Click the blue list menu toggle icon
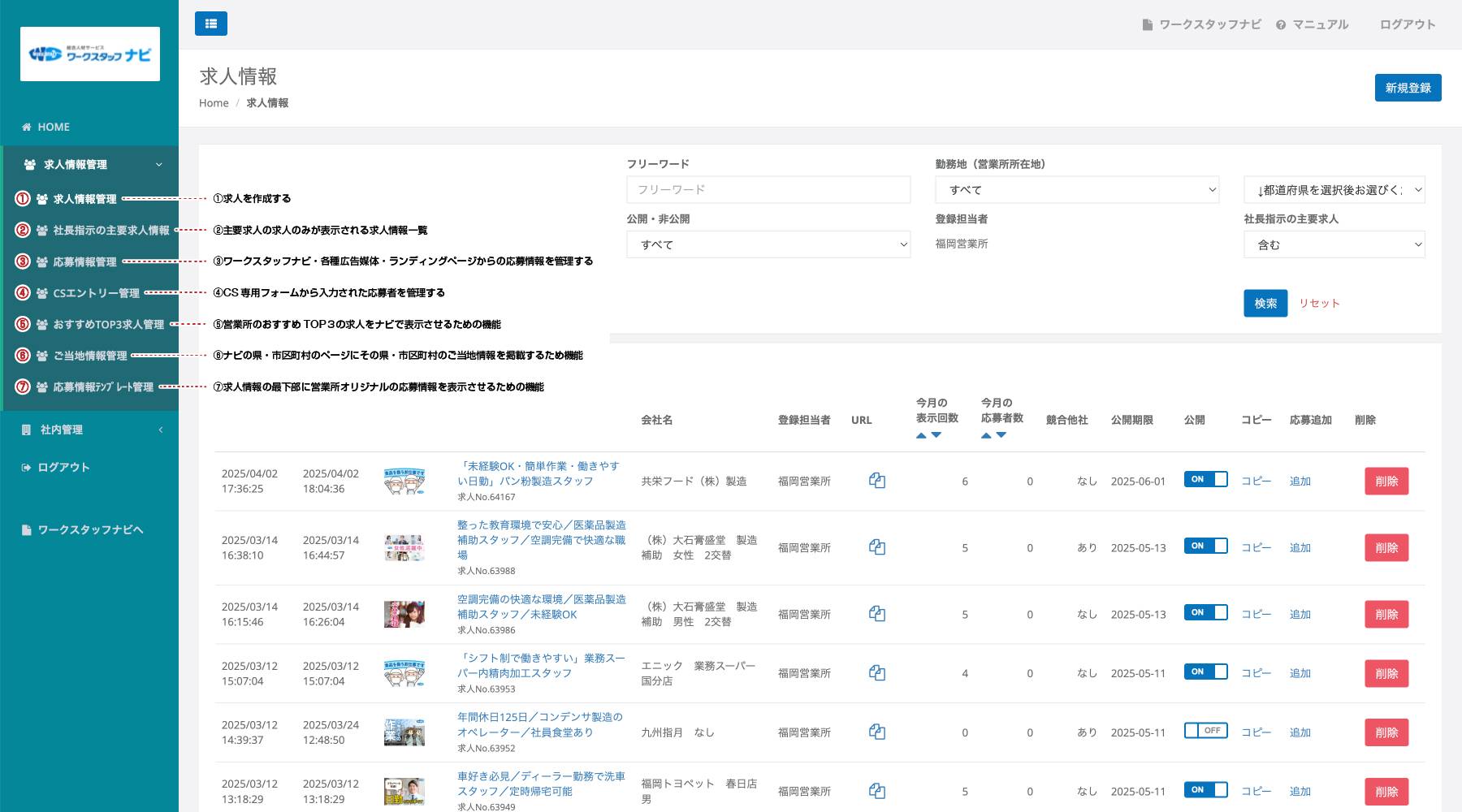 coord(211,24)
